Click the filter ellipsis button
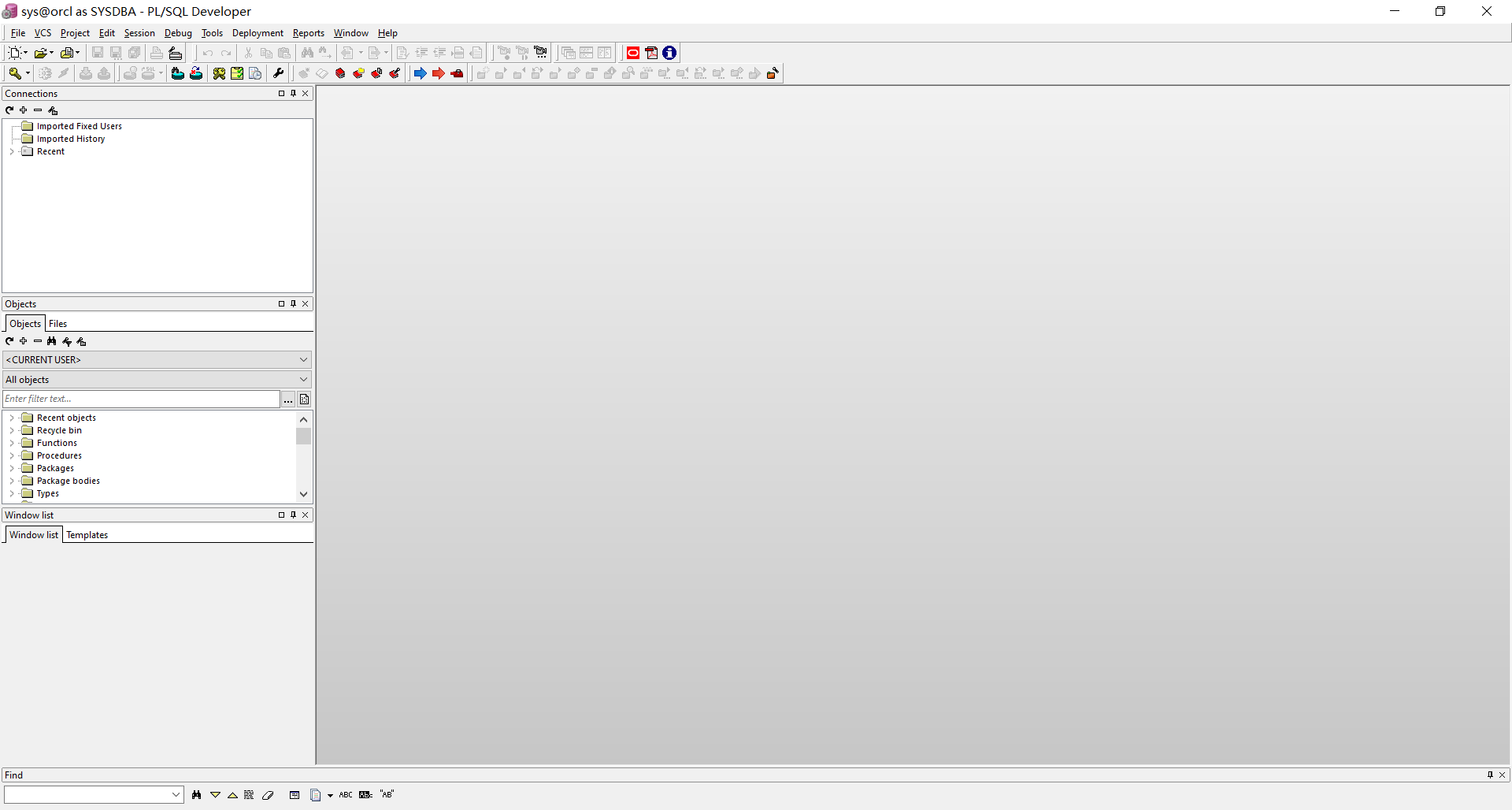 pyautogui.click(x=288, y=399)
